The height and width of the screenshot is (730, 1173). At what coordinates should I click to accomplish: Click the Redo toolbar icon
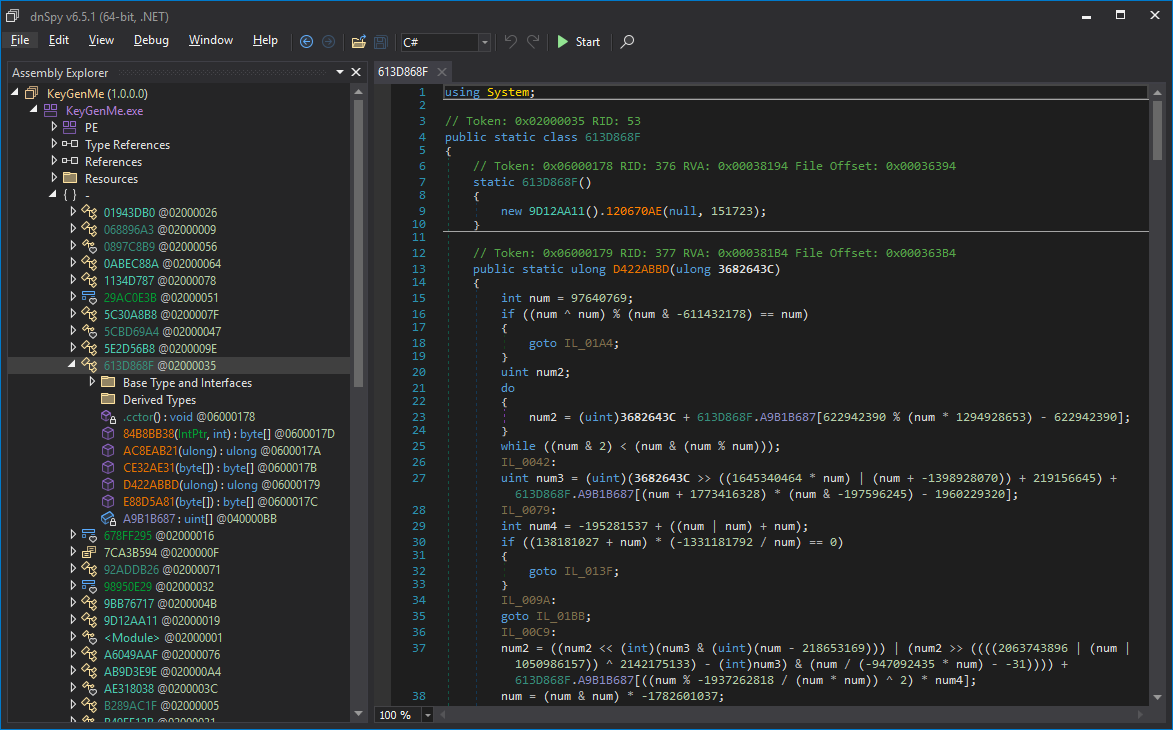coord(533,42)
